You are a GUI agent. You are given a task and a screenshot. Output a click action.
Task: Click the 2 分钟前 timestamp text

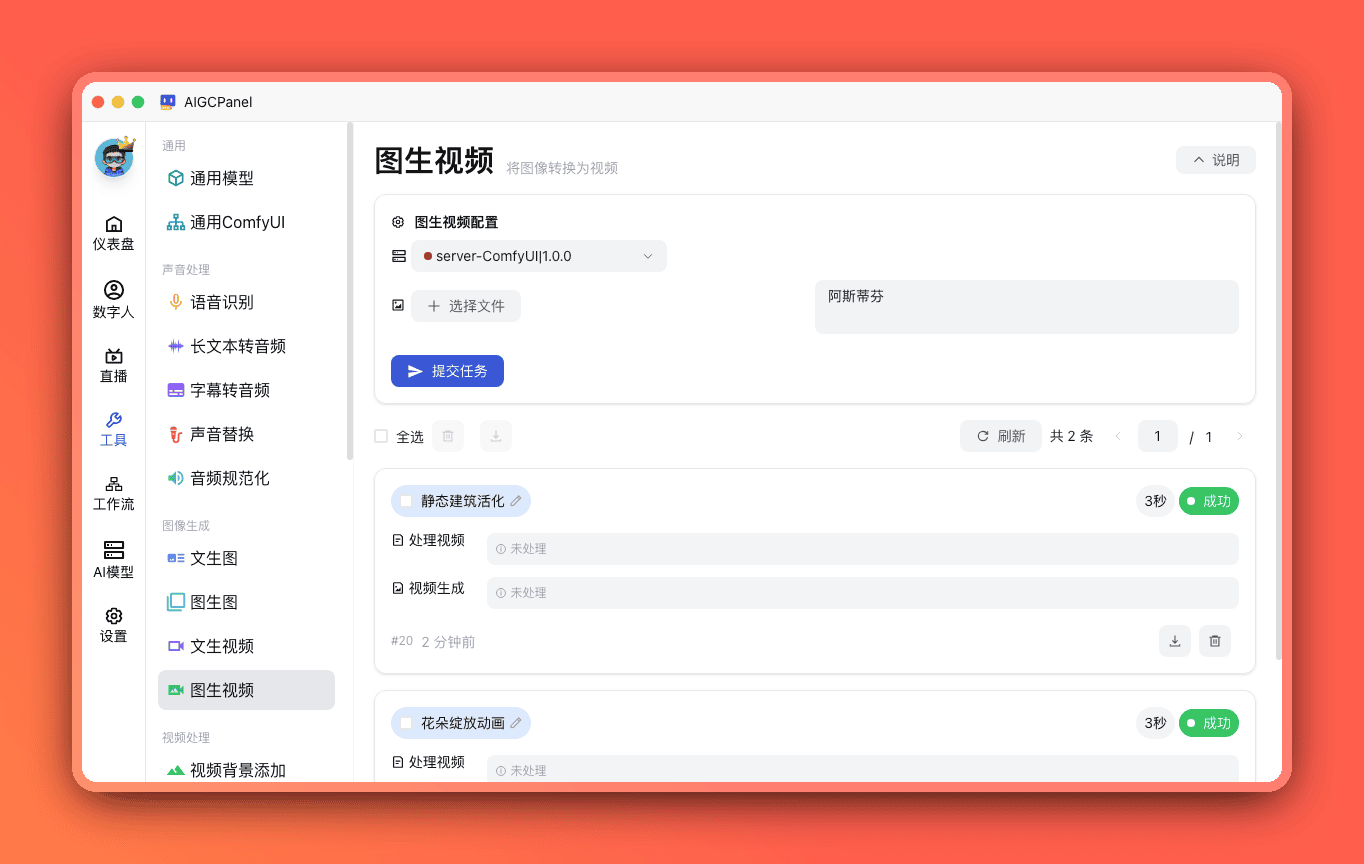(x=449, y=642)
